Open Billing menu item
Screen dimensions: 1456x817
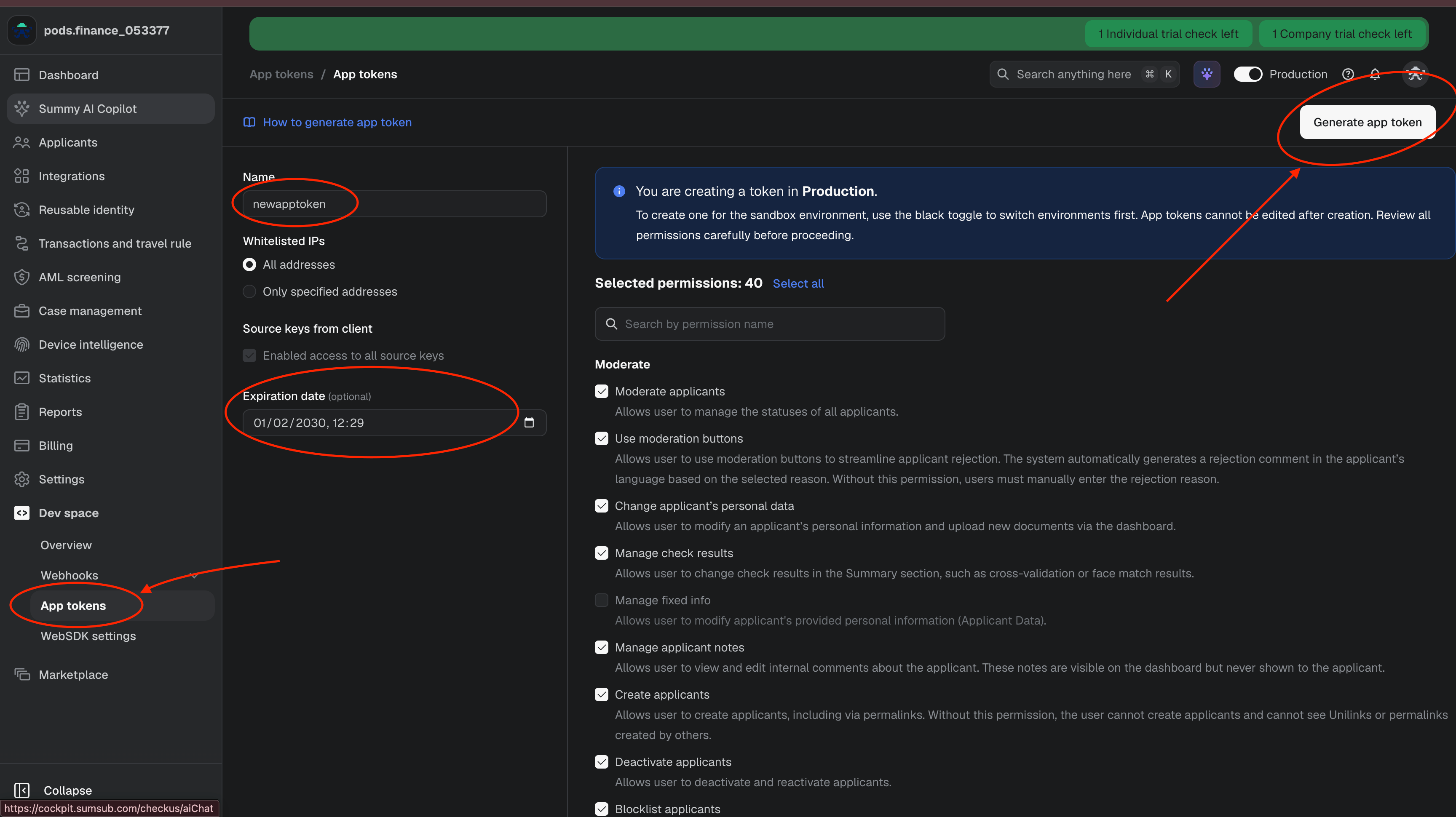click(x=111, y=445)
